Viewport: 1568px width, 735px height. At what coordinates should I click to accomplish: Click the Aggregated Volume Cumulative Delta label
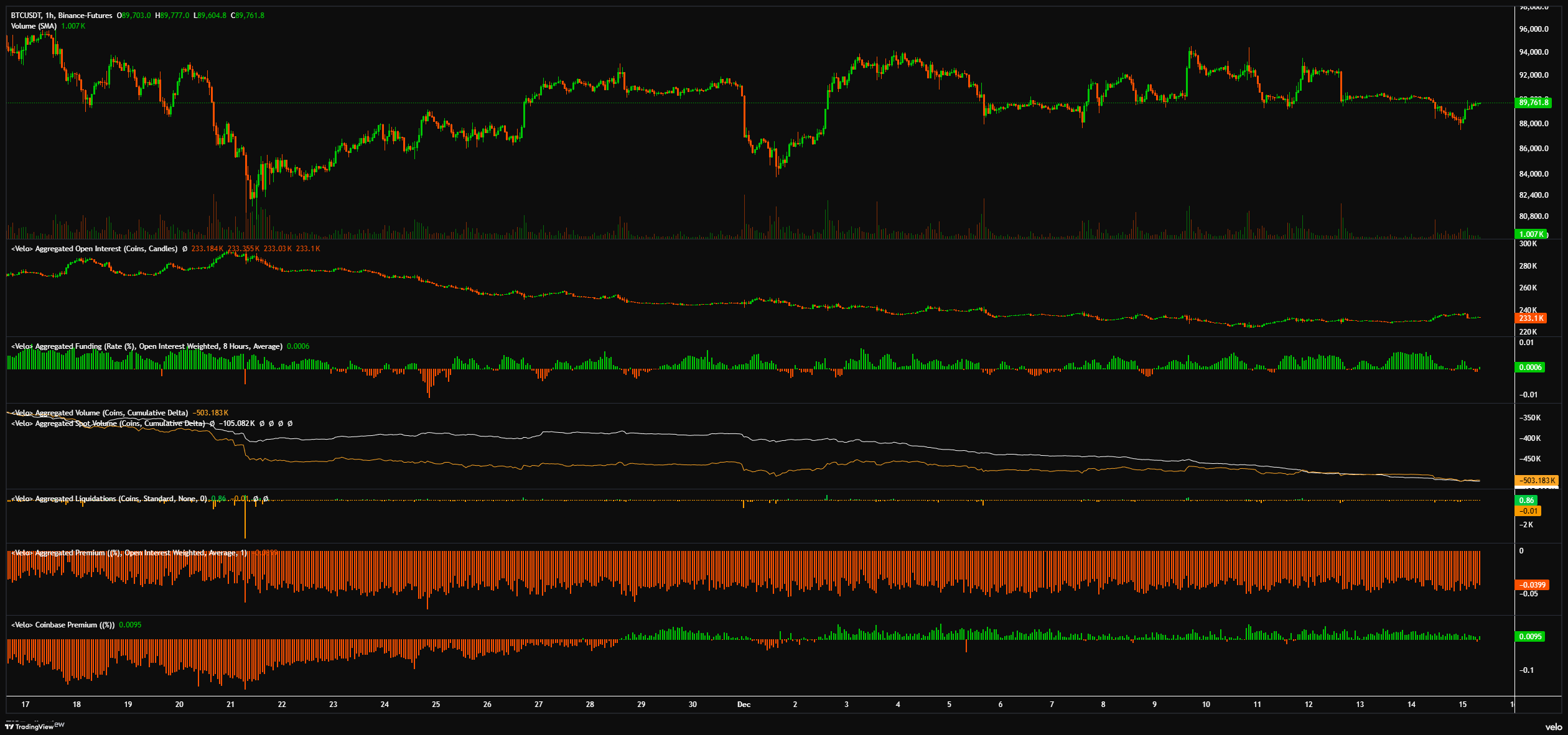point(100,413)
